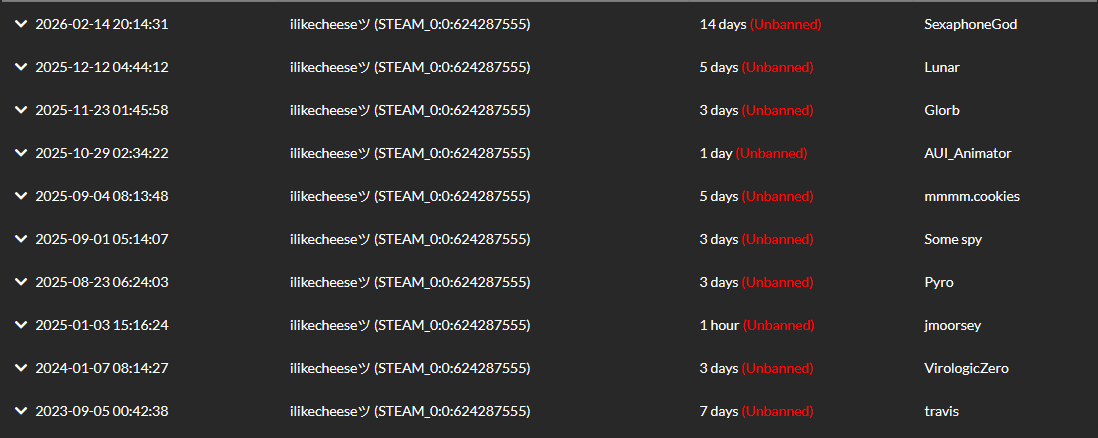Click admin AUI_Animator
The height and width of the screenshot is (438, 1098).
967,153
